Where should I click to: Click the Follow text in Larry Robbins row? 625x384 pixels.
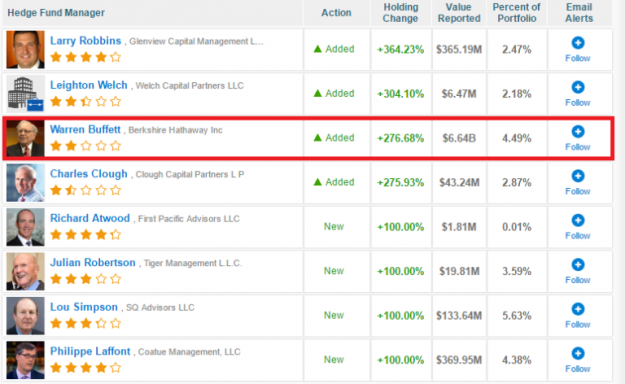tap(578, 58)
